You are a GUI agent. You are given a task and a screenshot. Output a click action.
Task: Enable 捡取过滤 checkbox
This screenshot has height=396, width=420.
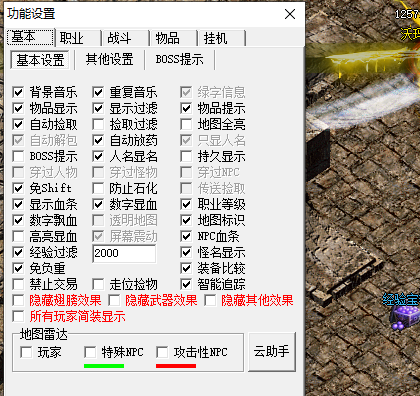[x=98, y=124]
